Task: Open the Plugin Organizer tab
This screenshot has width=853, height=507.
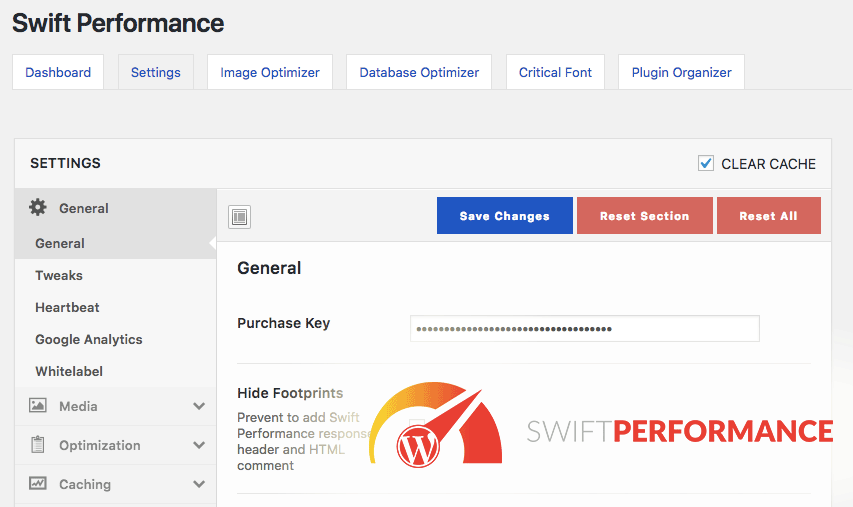Action: [x=681, y=72]
